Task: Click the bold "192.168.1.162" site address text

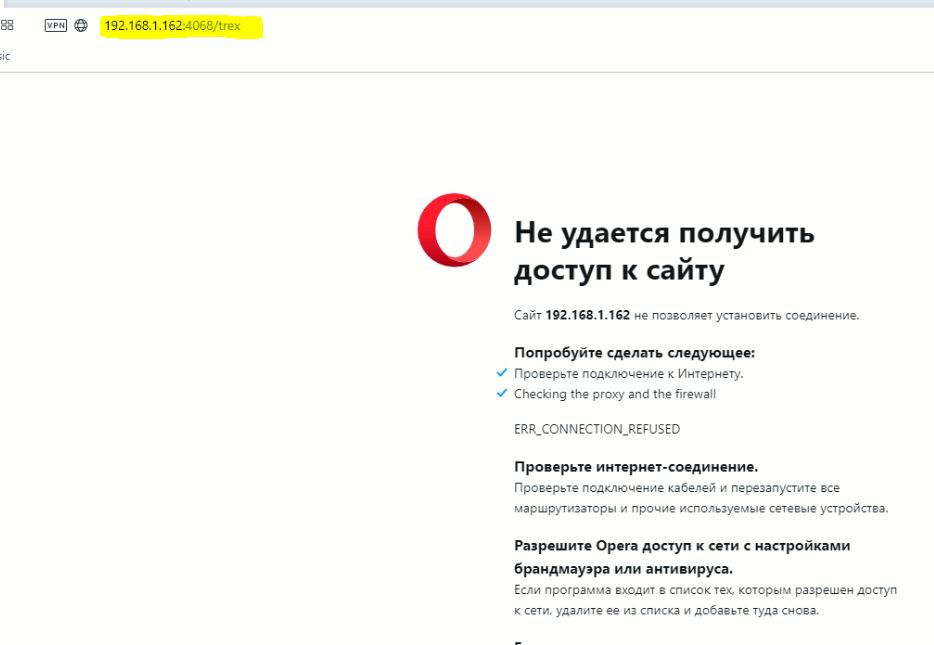Action: coord(587,315)
